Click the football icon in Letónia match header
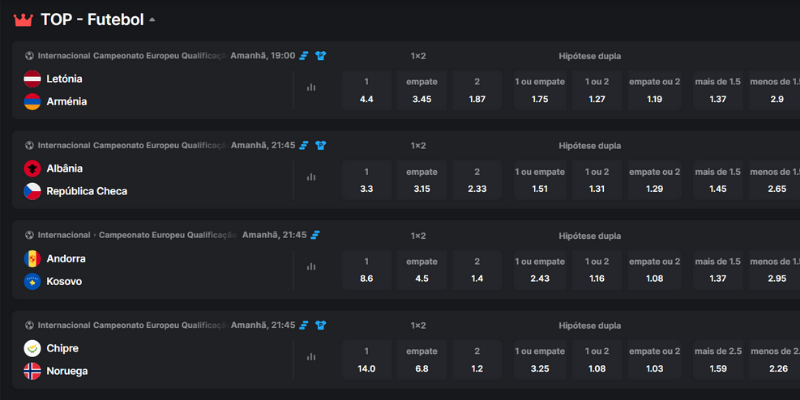 (29, 56)
